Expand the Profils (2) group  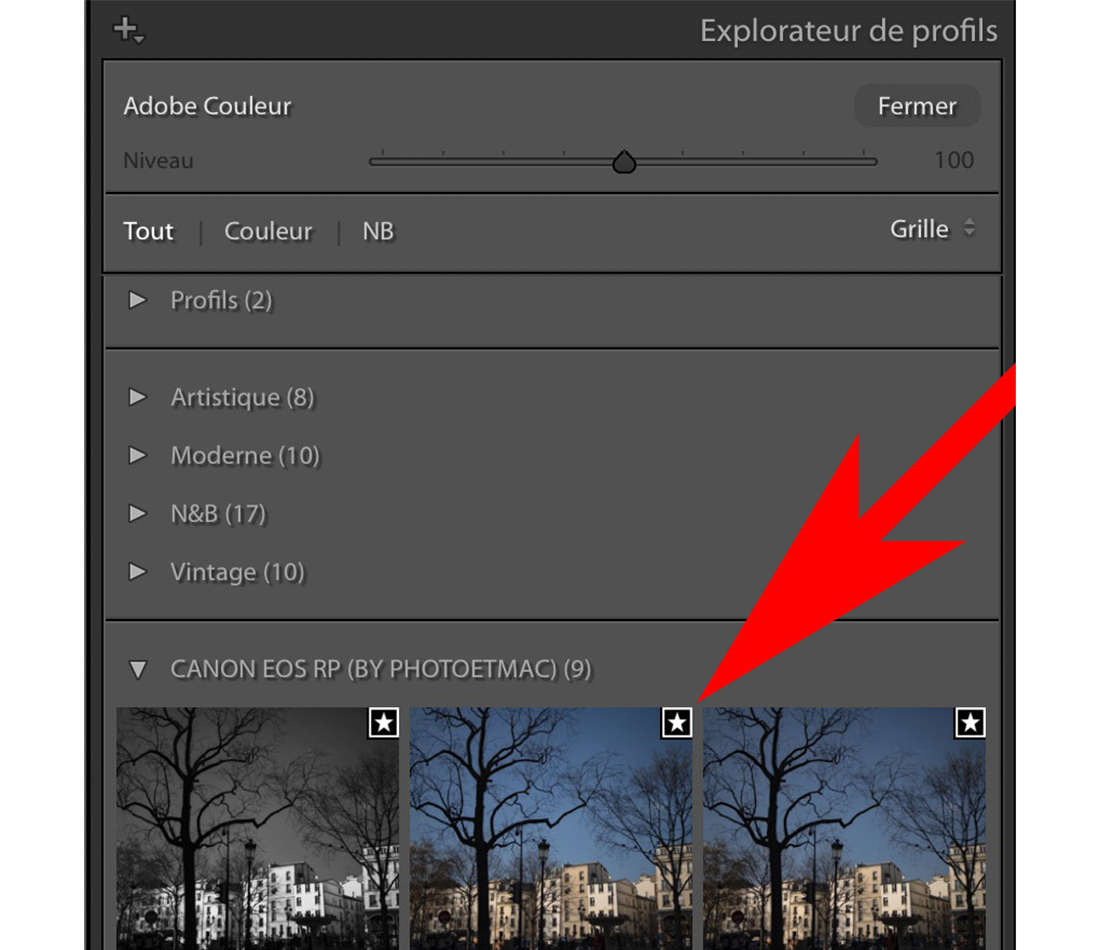138,300
